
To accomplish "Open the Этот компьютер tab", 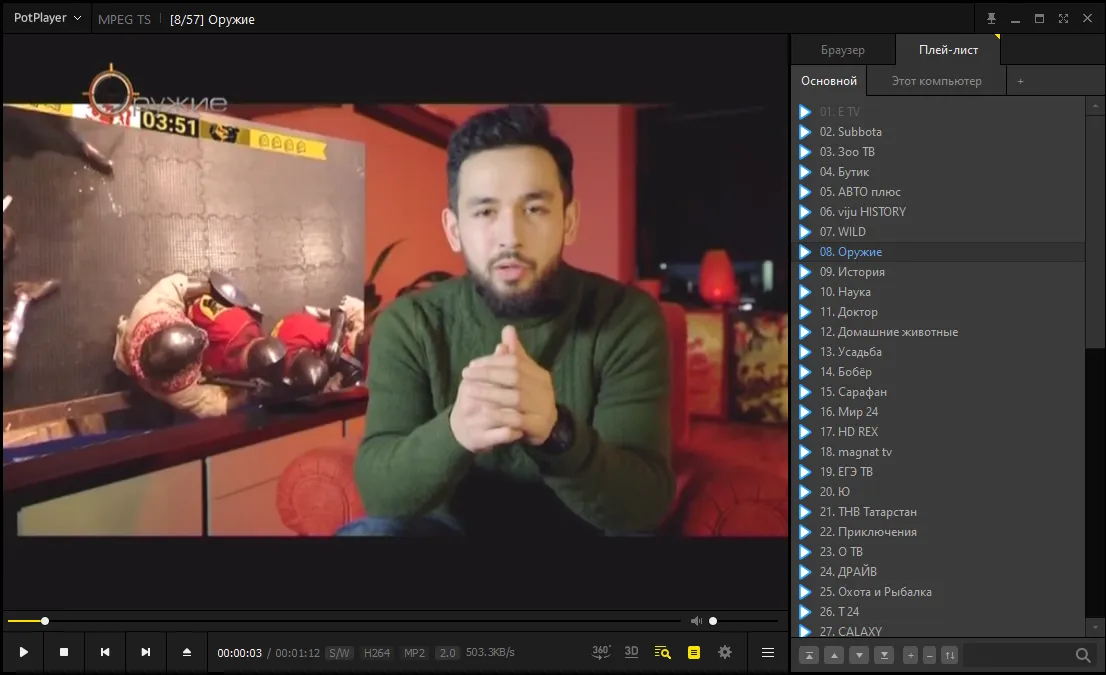I will click(x=936, y=81).
